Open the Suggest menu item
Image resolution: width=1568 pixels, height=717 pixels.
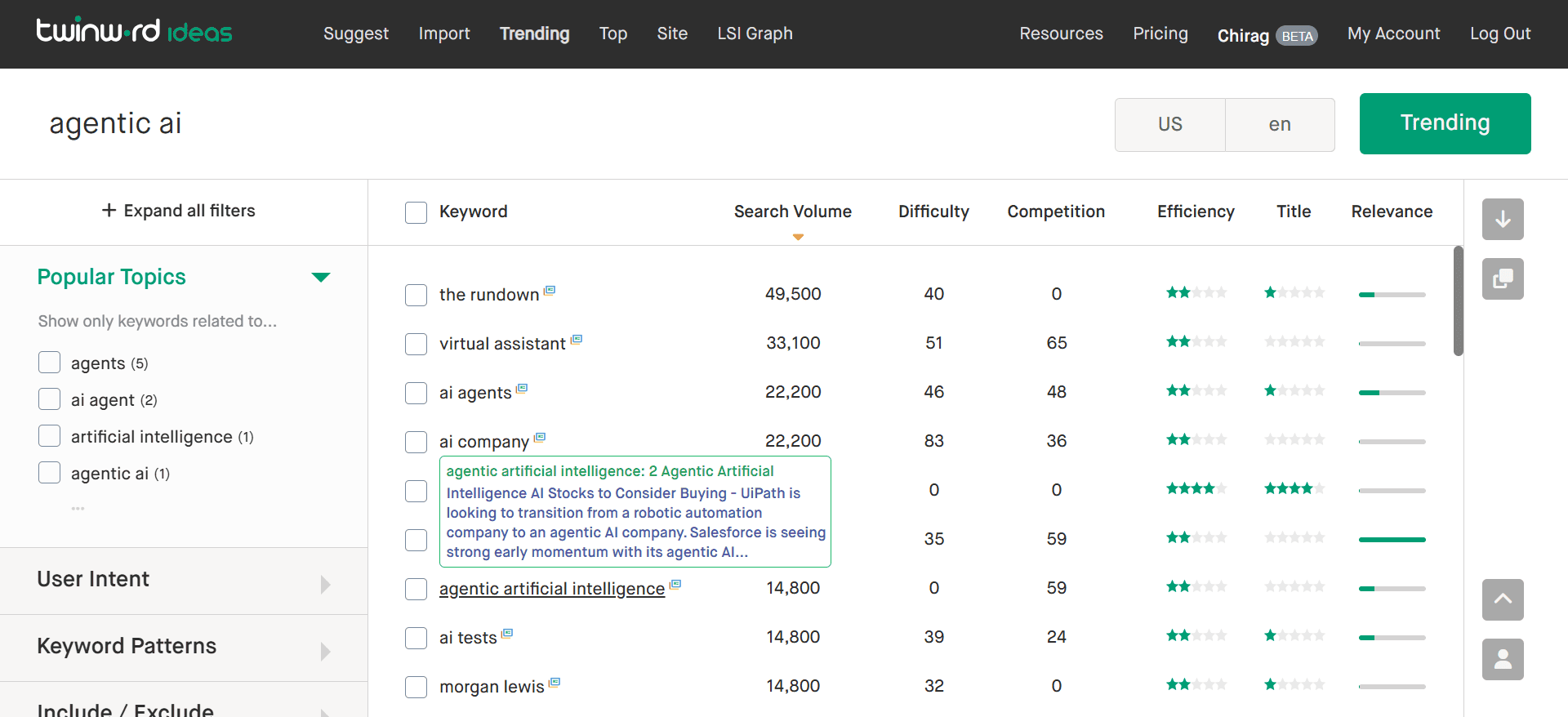(x=356, y=33)
